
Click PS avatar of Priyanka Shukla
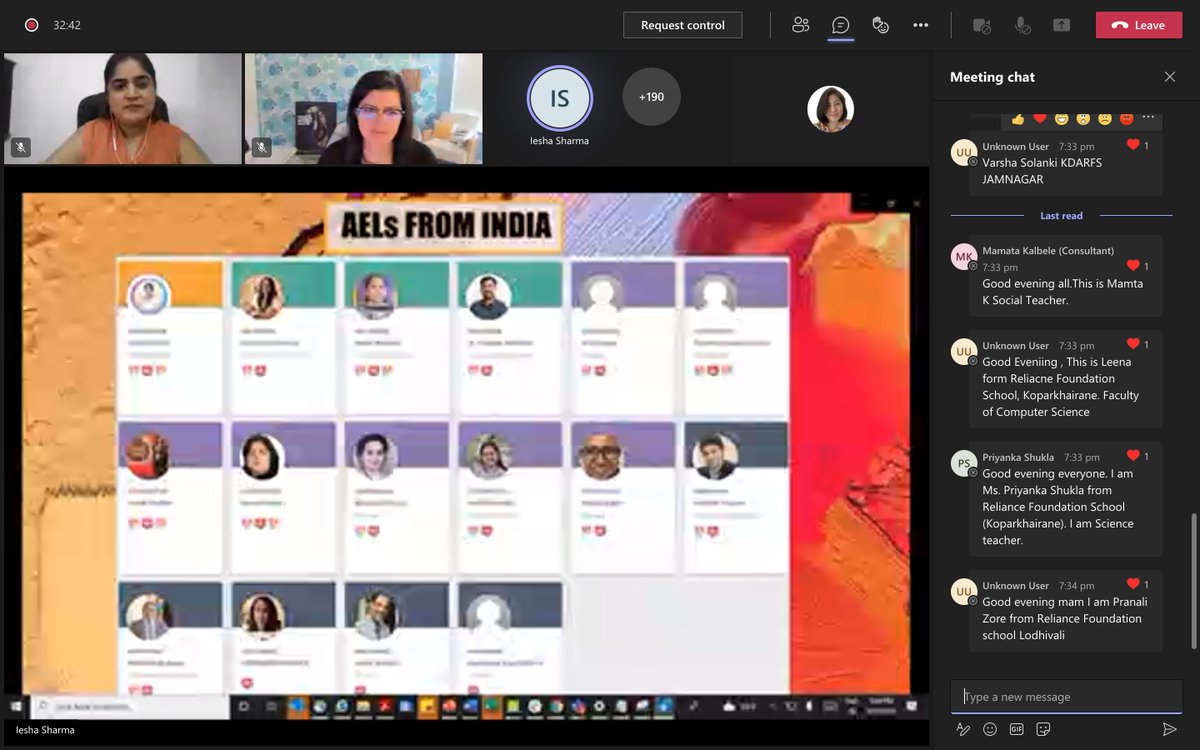964,464
